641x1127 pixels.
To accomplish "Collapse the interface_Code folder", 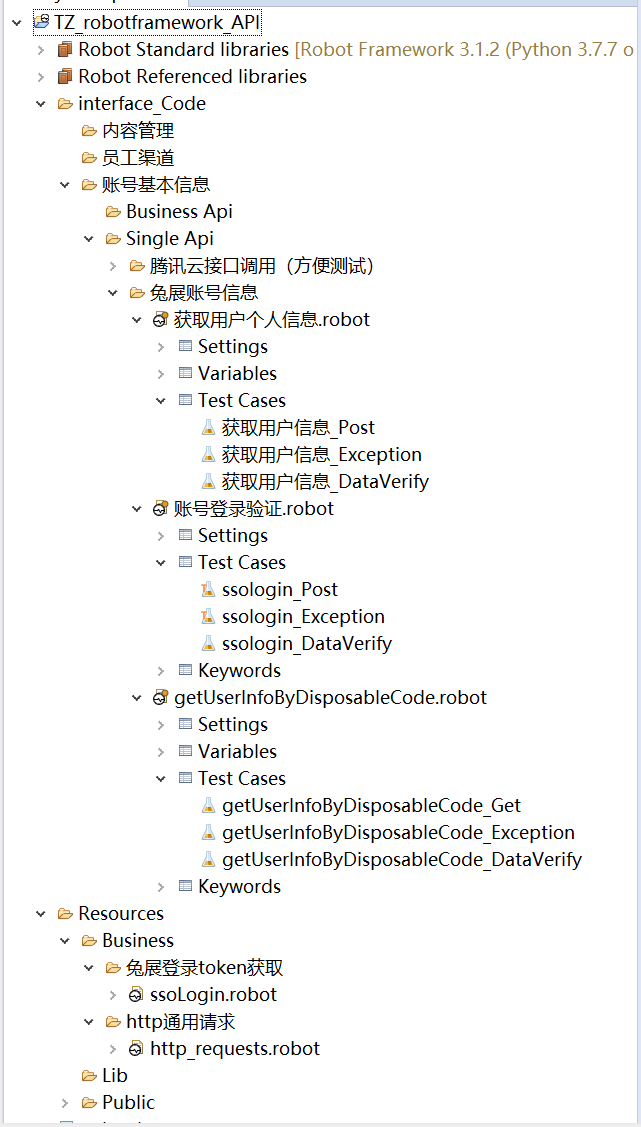I will click(41, 104).
